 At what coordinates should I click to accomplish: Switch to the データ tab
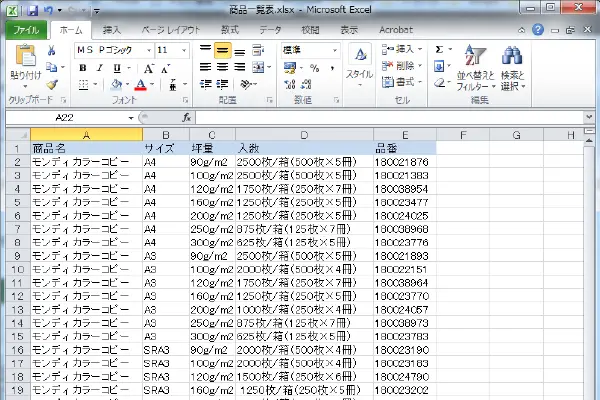[270, 30]
